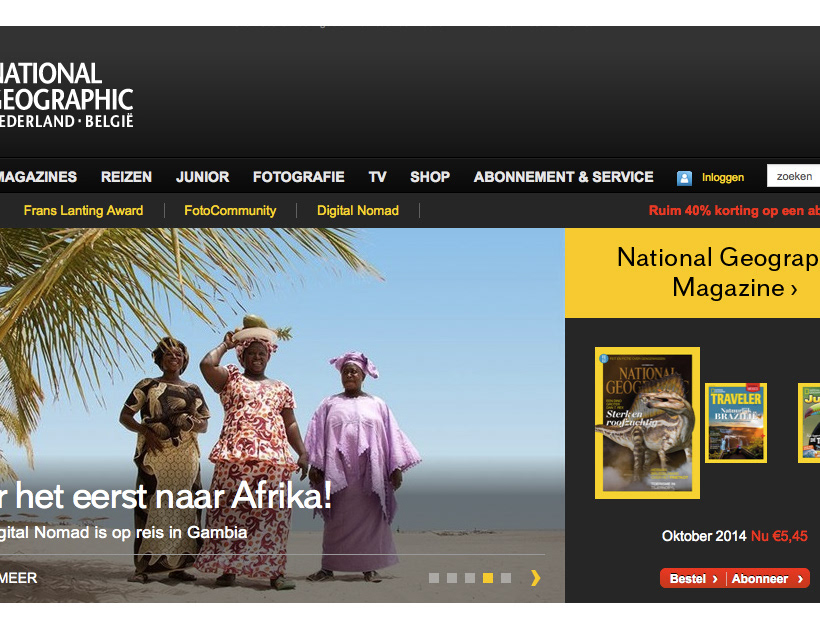Select the TV menu item

point(377,177)
